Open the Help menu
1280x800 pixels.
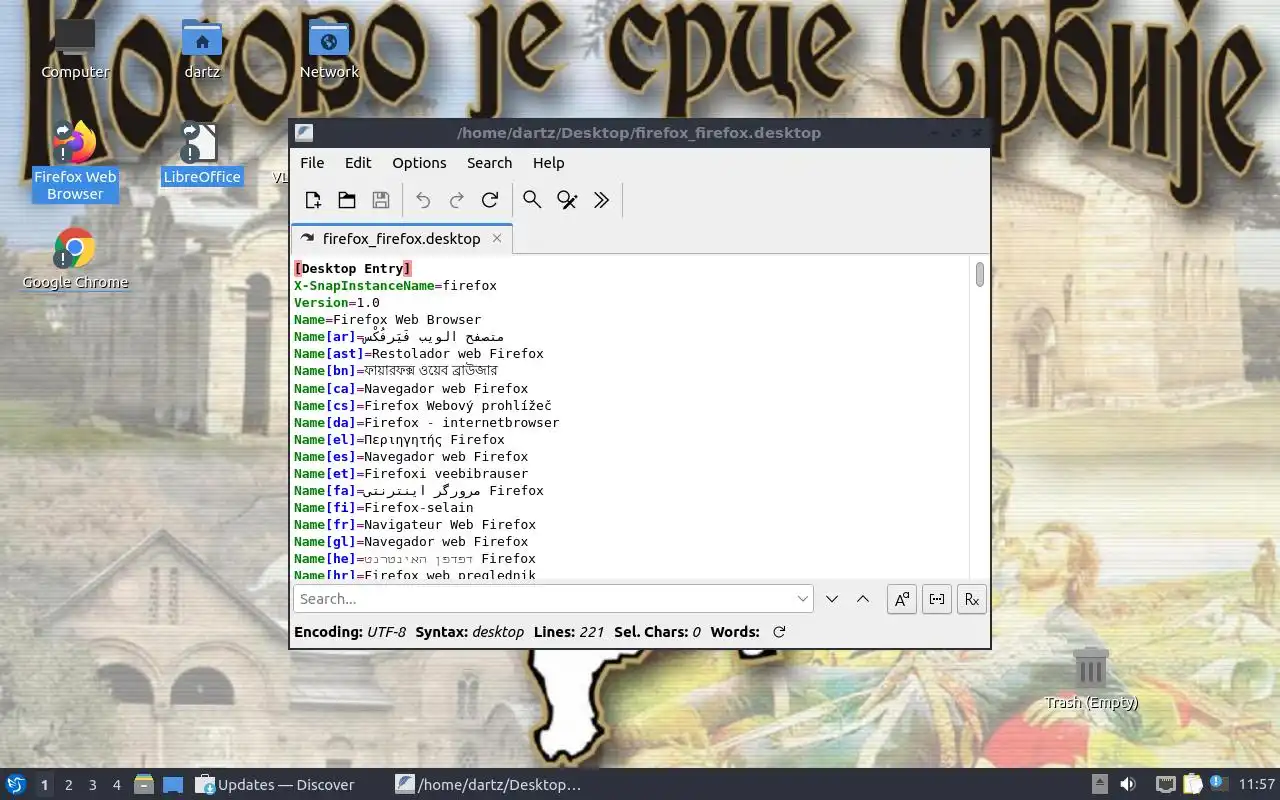tap(548, 163)
